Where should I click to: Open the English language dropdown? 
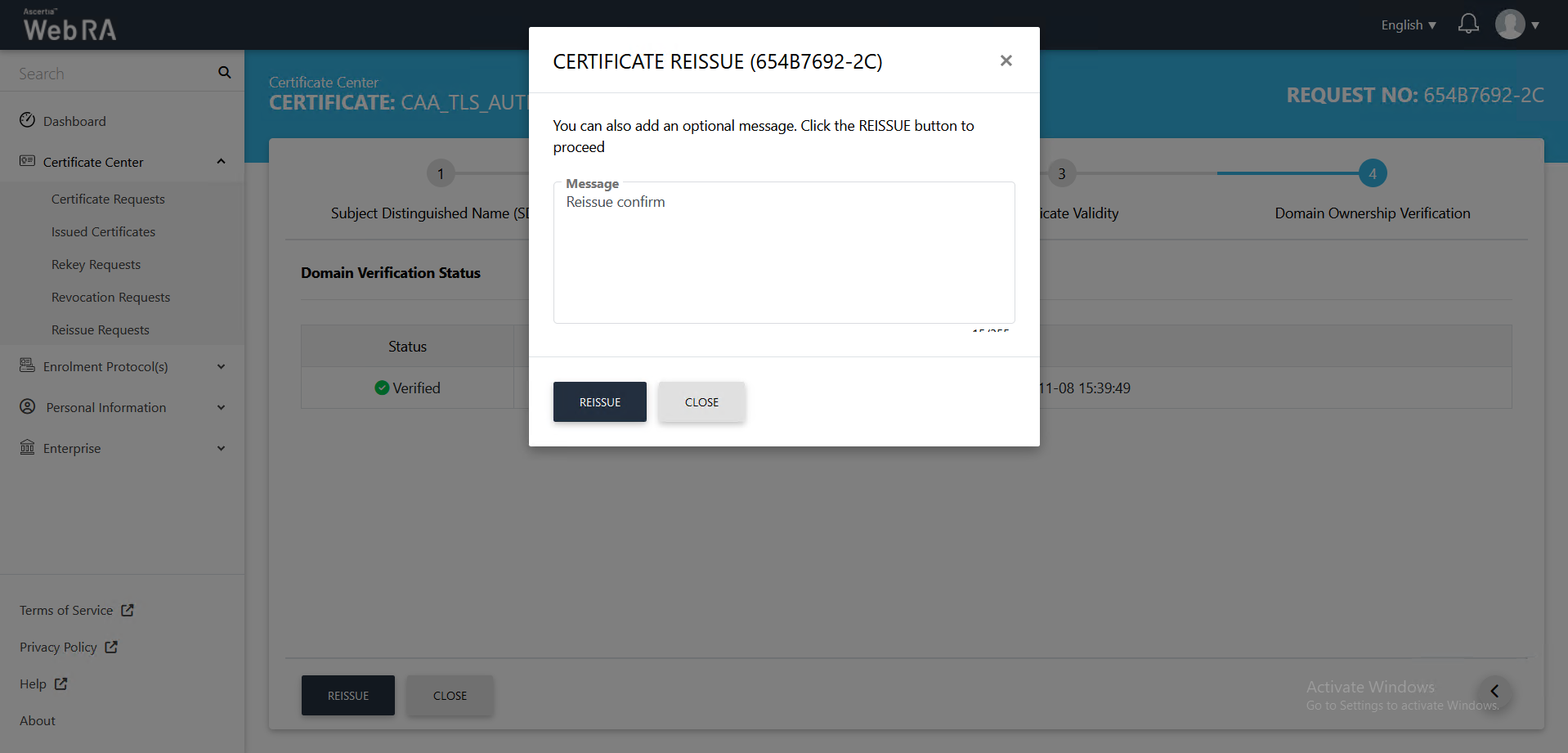[x=1408, y=25]
